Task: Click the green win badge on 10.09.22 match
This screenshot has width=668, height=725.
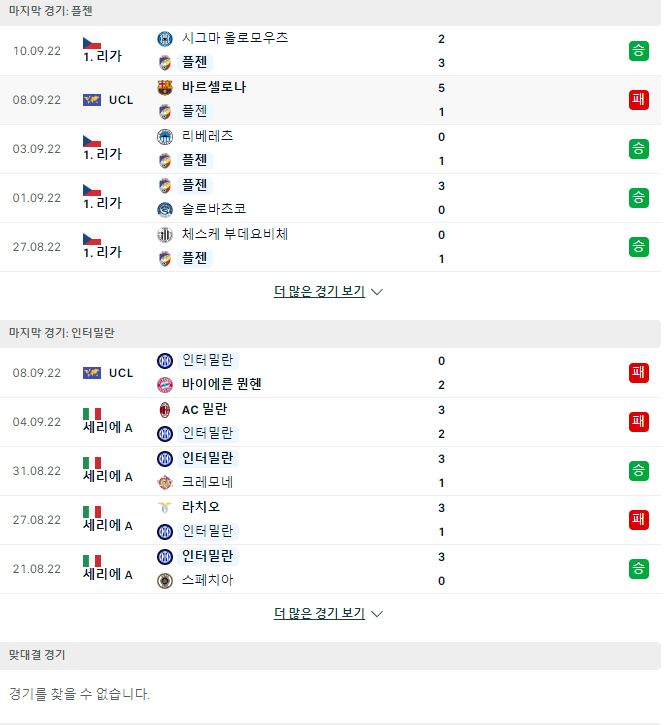Action: click(638, 51)
